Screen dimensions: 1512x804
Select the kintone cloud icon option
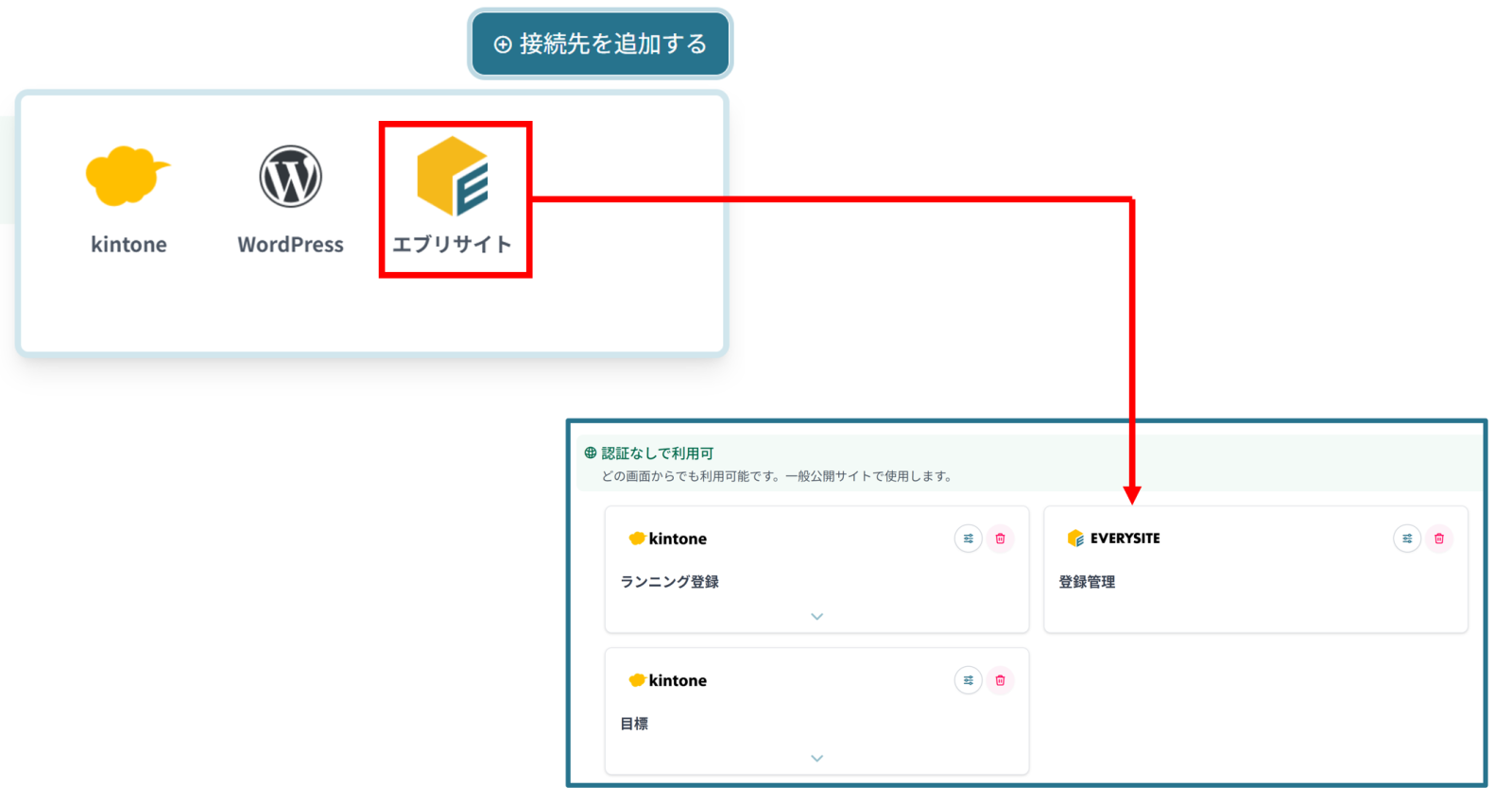coord(128,177)
